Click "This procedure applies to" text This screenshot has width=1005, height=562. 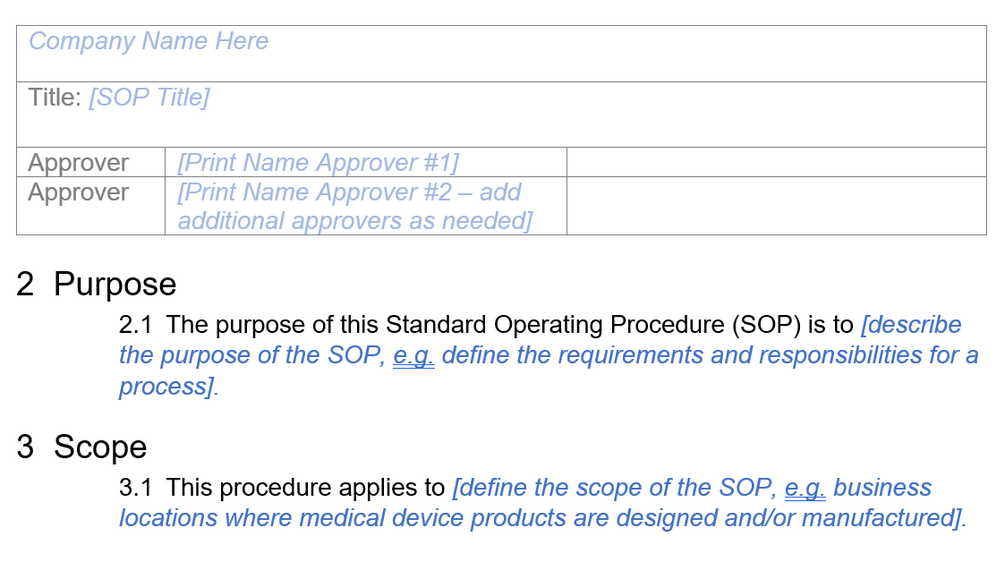pos(305,488)
